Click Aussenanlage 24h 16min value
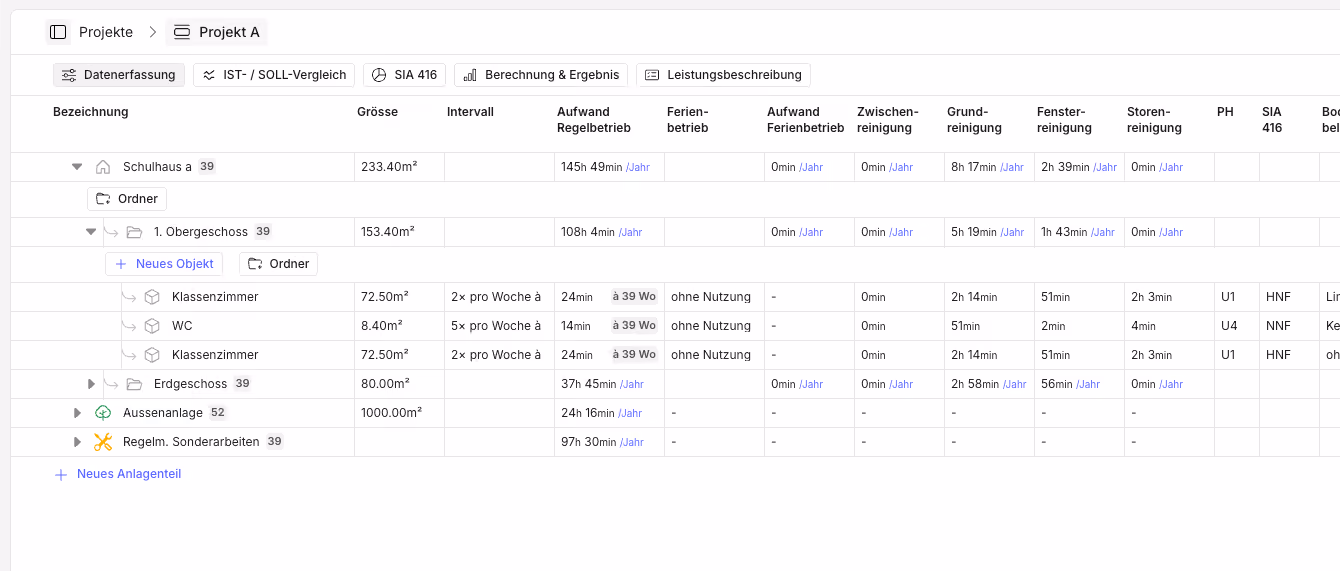The width and height of the screenshot is (1340, 571). [602, 413]
